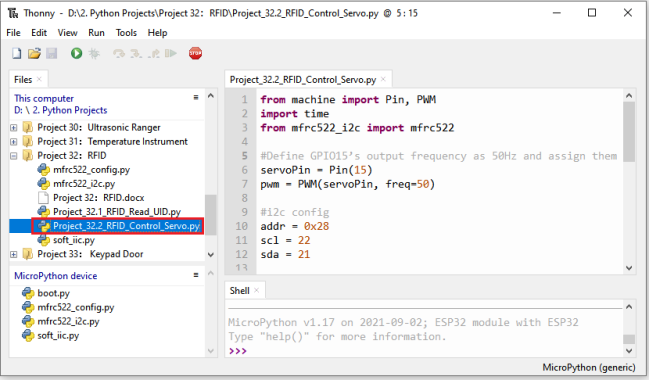Select boot.py on MicroPython device
The image size is (650, 381).
53,294
